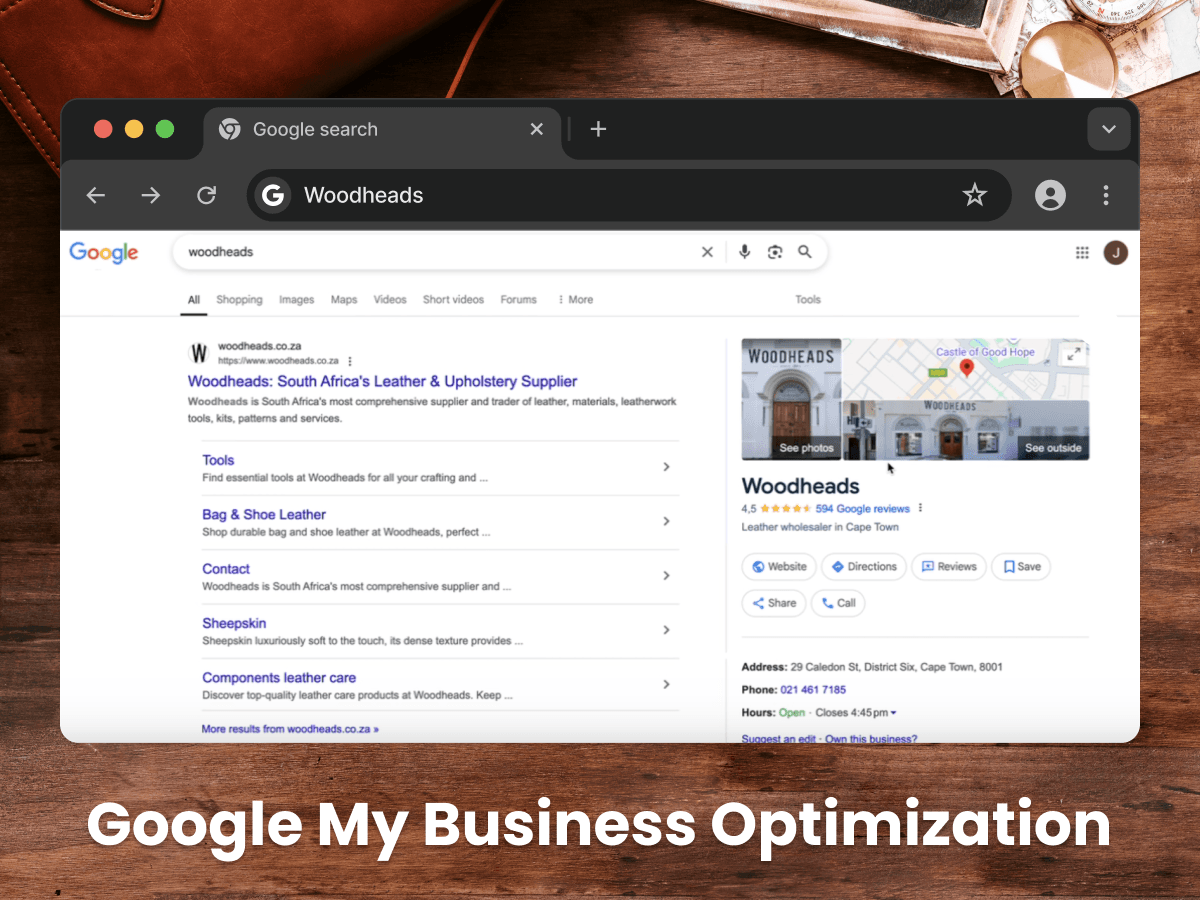Image resolution: width=1200 pixels, height=900 pixels.
Task: Open the browser profile avatar icon
Action: pos(1050,196)
